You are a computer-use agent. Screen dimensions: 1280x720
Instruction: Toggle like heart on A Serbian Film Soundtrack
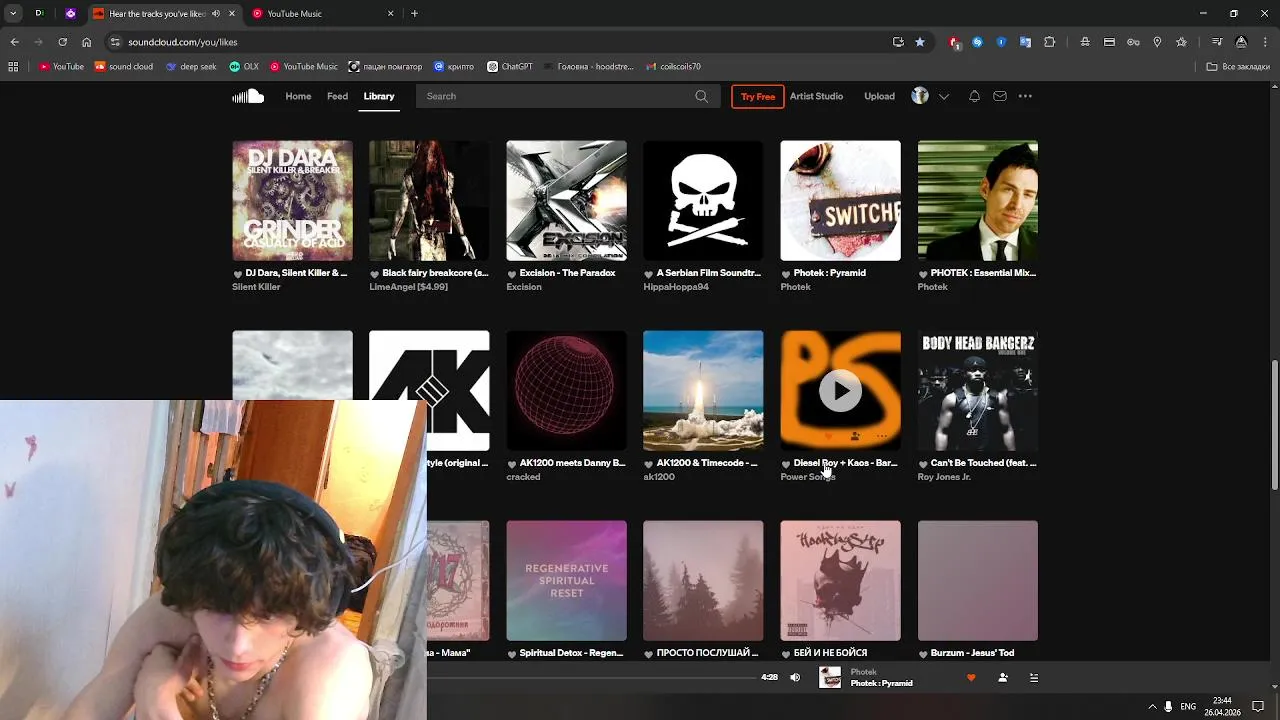click(649, 274)
